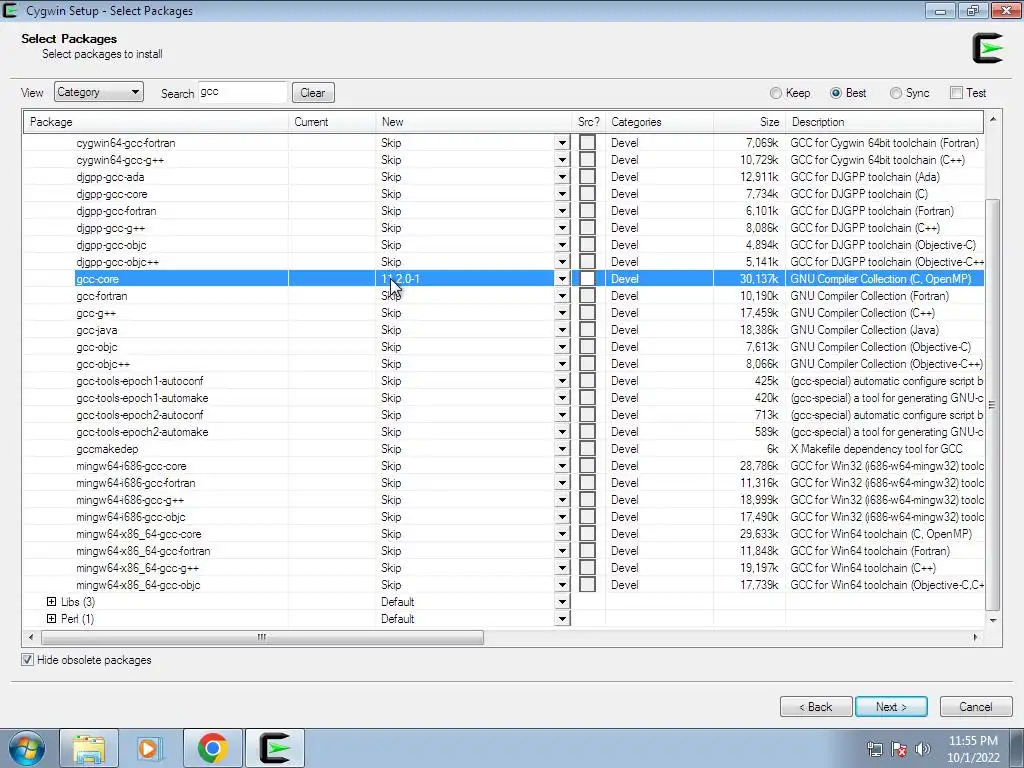Expand the Libs (3) category
The height and width of the screenshot is (768, 1024).
(52, 601)
